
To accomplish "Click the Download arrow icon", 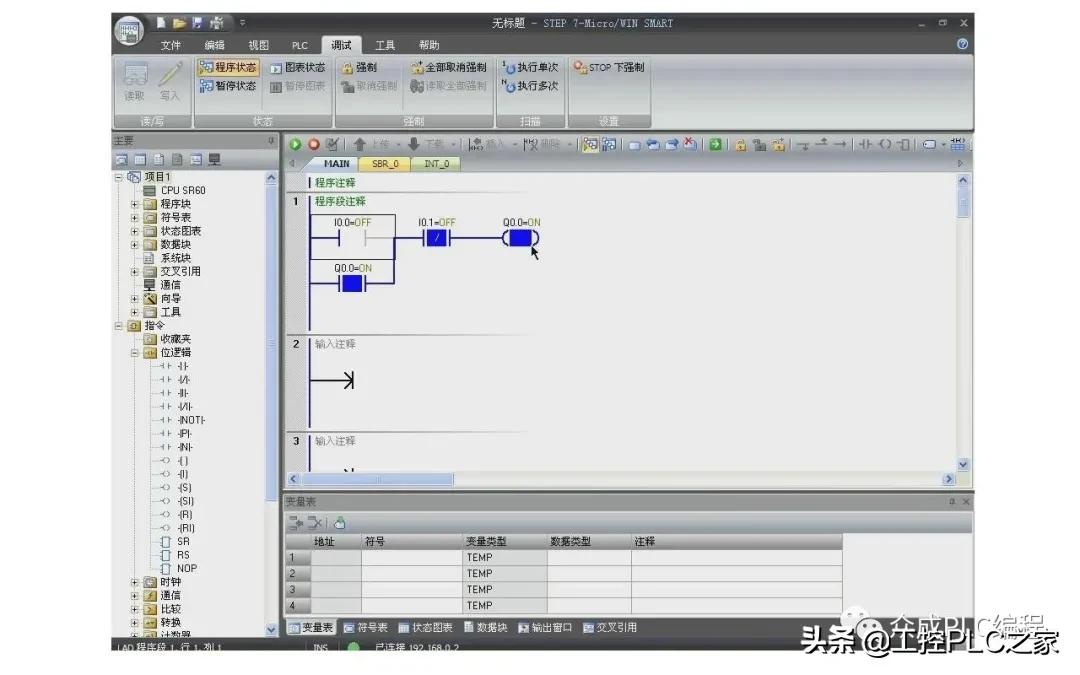I will tap(413, 144).
